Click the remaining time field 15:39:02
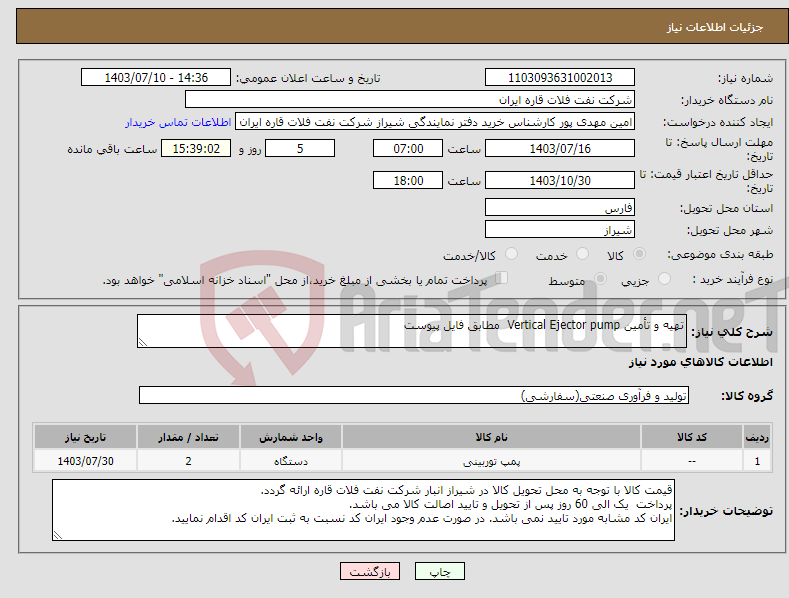Viewport: 789px width, 598px height. pos(196,148)
